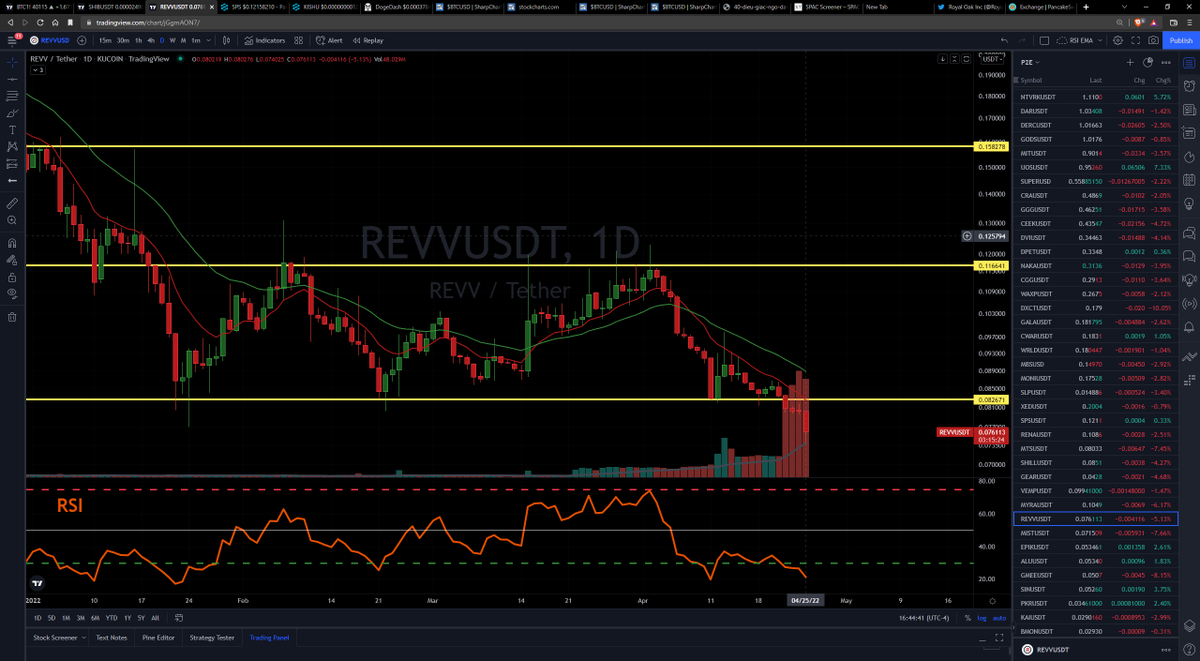
Task: Select REVVUSDT row in watchlist
Action: point(1096,519)
